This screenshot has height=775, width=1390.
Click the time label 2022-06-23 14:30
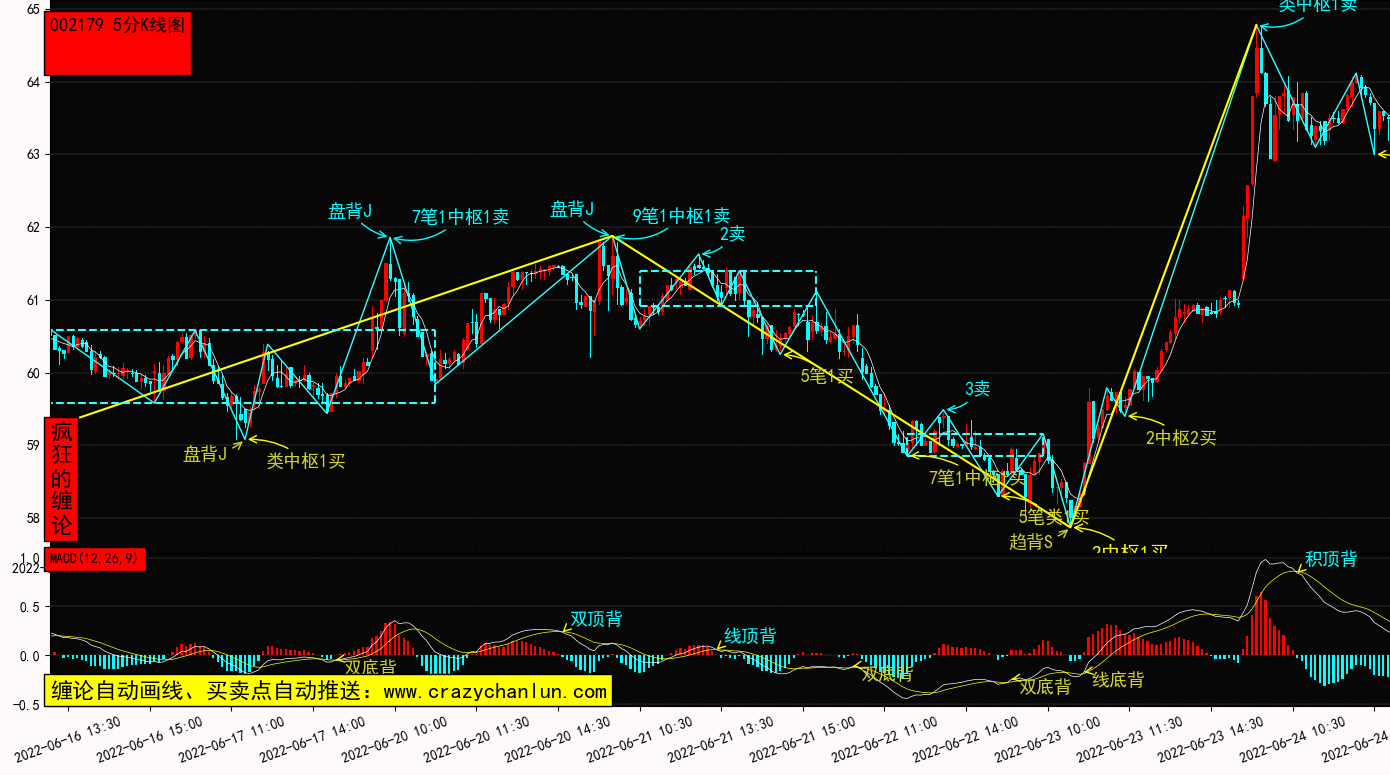click(1210, 738)
